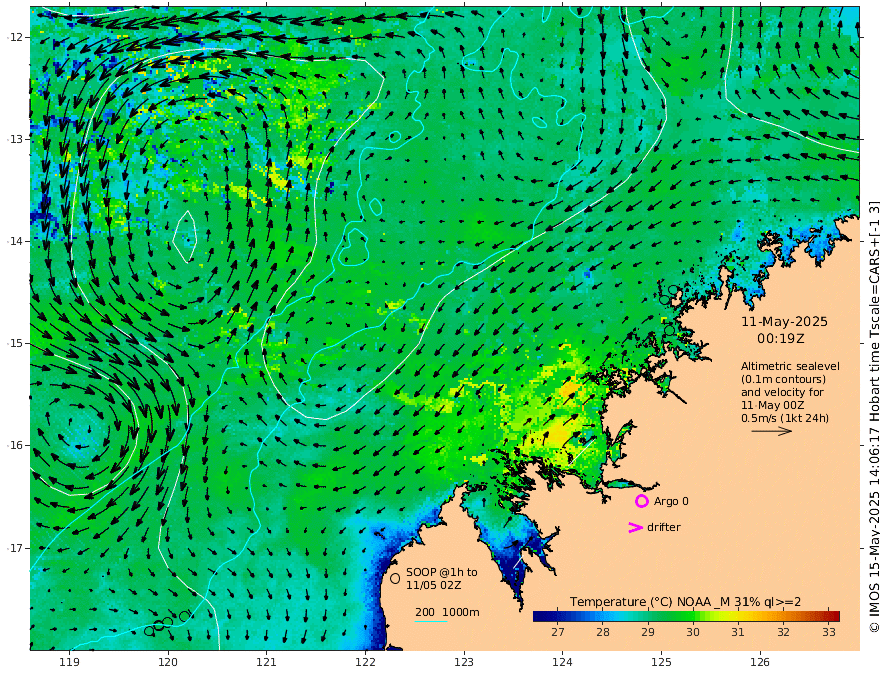The height and width of the screenshot is (680, 880).
Task: Click the 'Argo 0' legend label
Action: [x=671, y=501]
